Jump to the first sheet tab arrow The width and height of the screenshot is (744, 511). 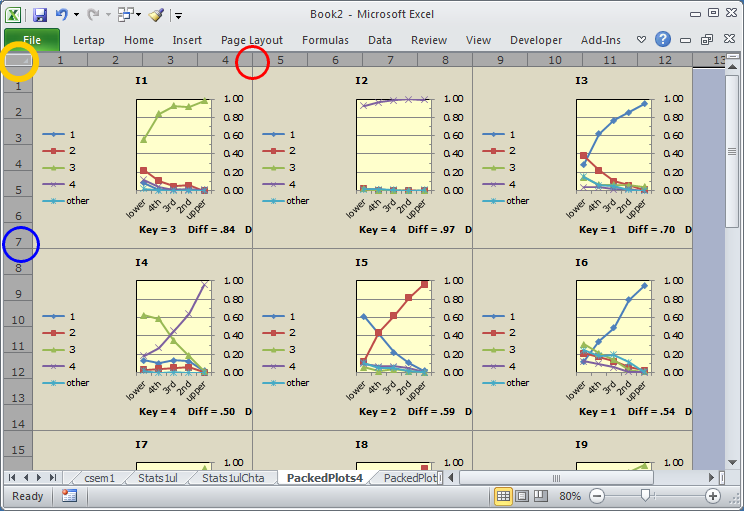(x=12, y=477)
